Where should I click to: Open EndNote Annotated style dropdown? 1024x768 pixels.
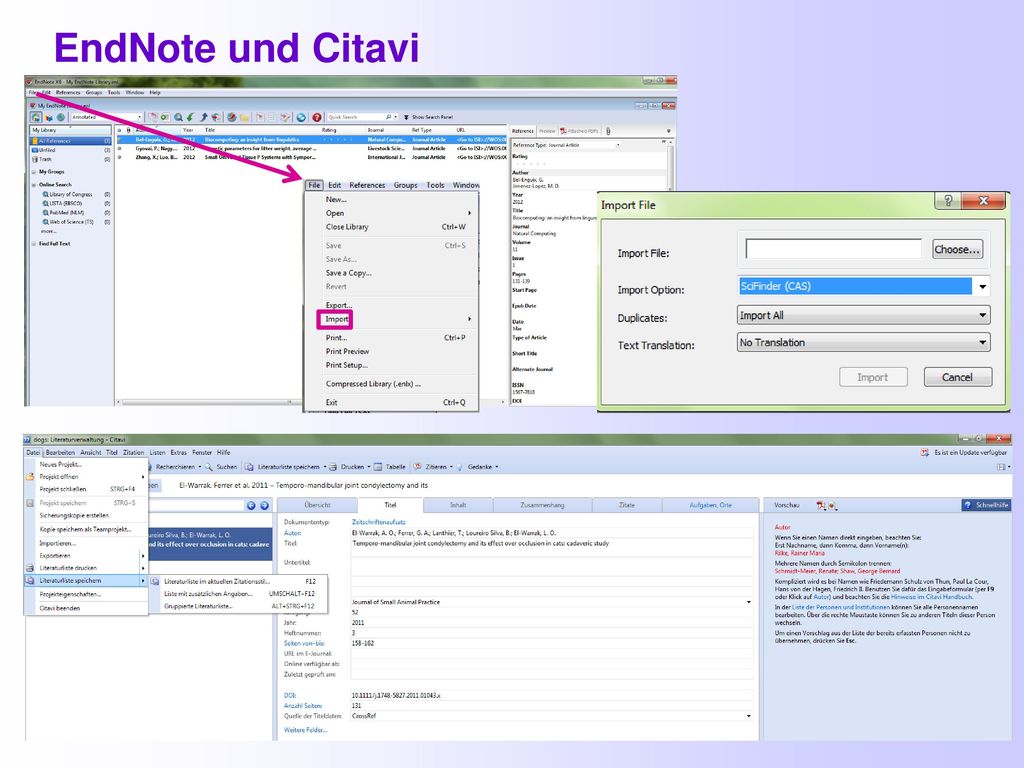[x=139, y=117]
